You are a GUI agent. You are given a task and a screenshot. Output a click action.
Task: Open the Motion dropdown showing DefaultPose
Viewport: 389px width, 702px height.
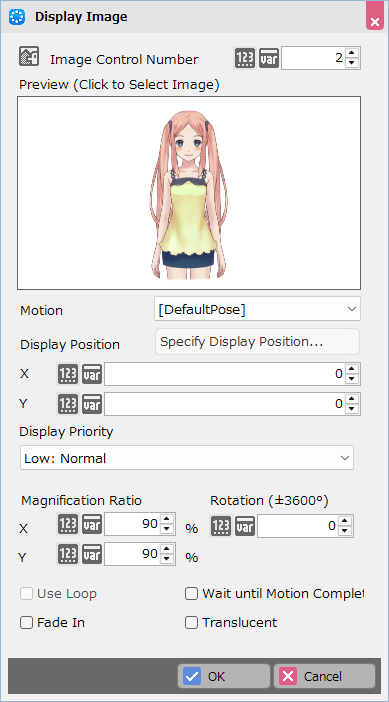pyautogui.click(x=257, y=309)
